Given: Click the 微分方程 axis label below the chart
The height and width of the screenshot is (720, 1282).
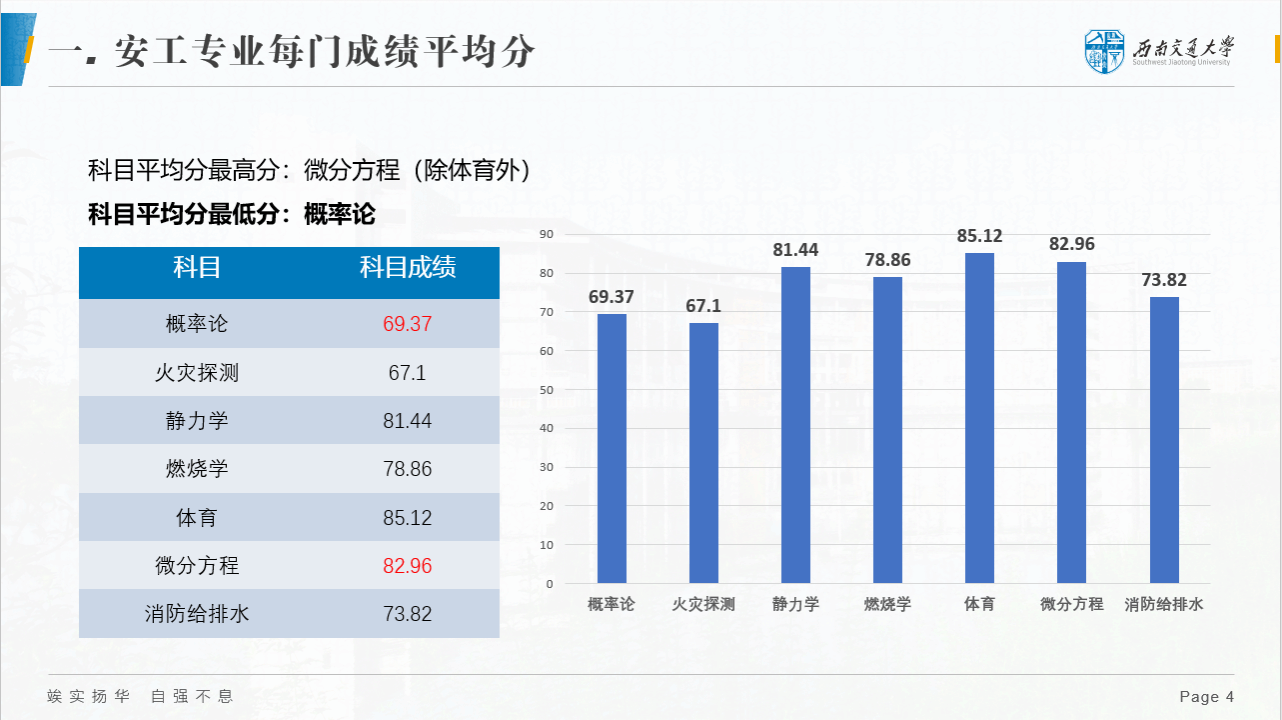Looking at the screenshot, I should (x=1071, y=604).
